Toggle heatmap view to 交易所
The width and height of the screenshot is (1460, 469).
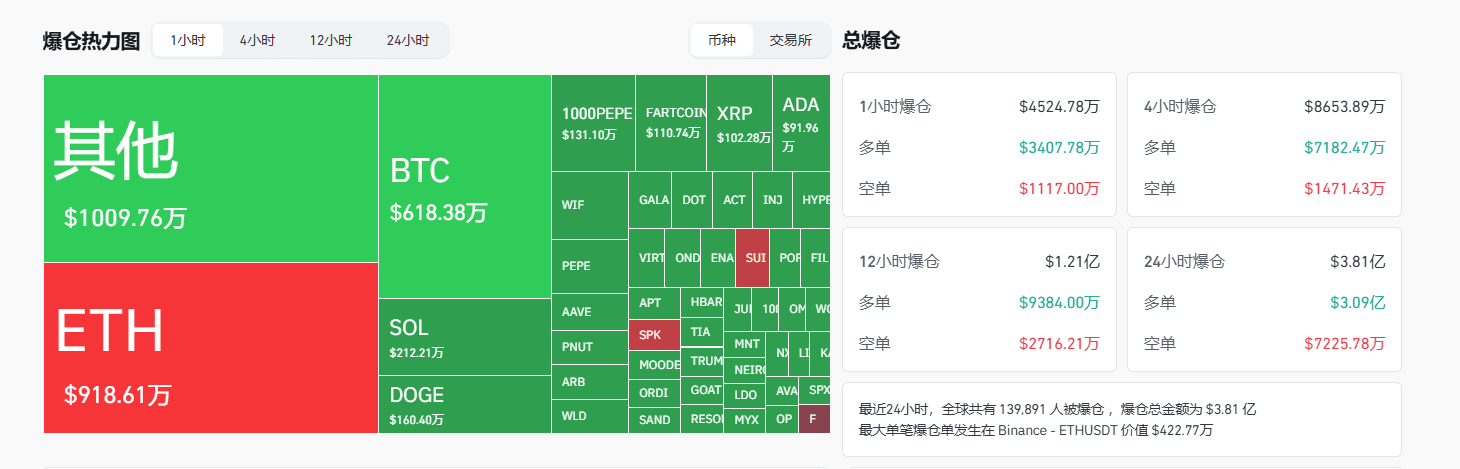(790, 41)
